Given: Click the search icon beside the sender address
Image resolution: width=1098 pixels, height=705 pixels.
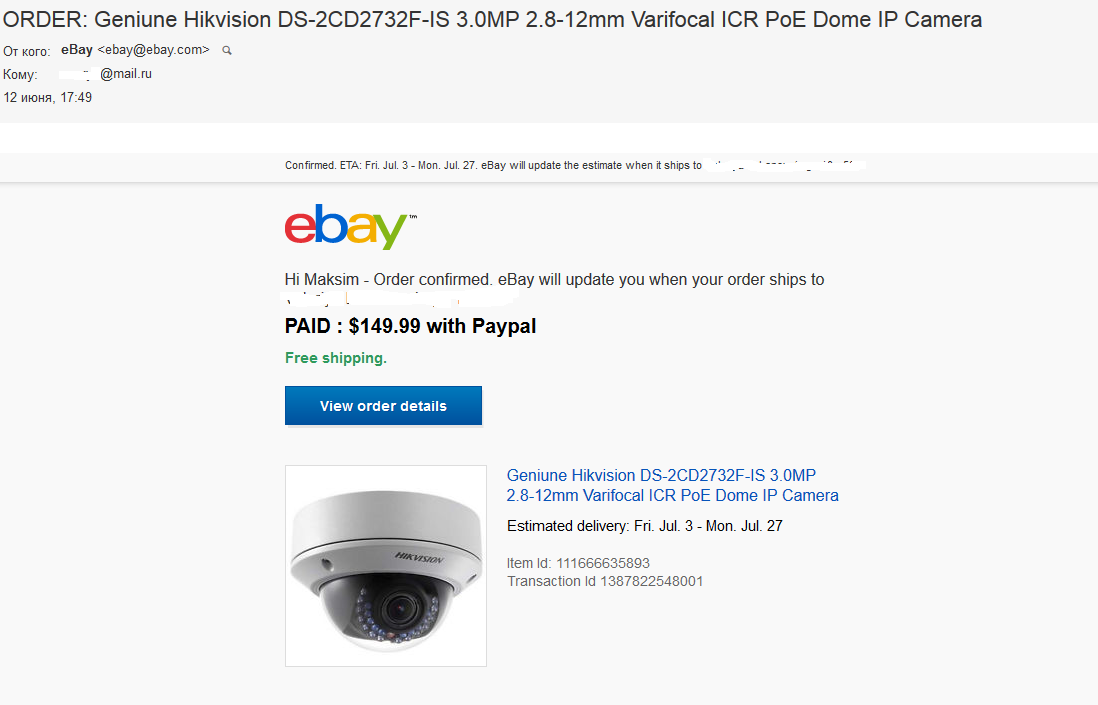Looking at the screenshot, I should pos(227,50).
